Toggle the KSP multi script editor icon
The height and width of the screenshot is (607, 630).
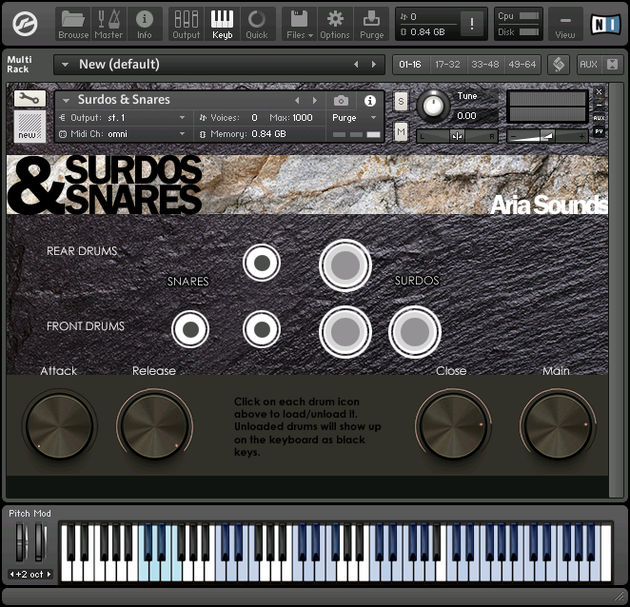point(558,64)
